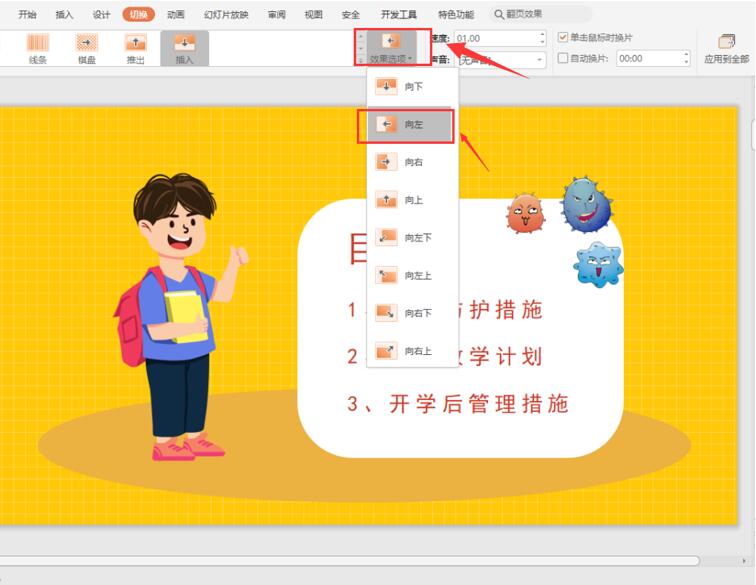Image resolution: width=756 pixels, height=585 pixels.
Task: Select the red virus cartoon image
Action: (x=526, y=213)
